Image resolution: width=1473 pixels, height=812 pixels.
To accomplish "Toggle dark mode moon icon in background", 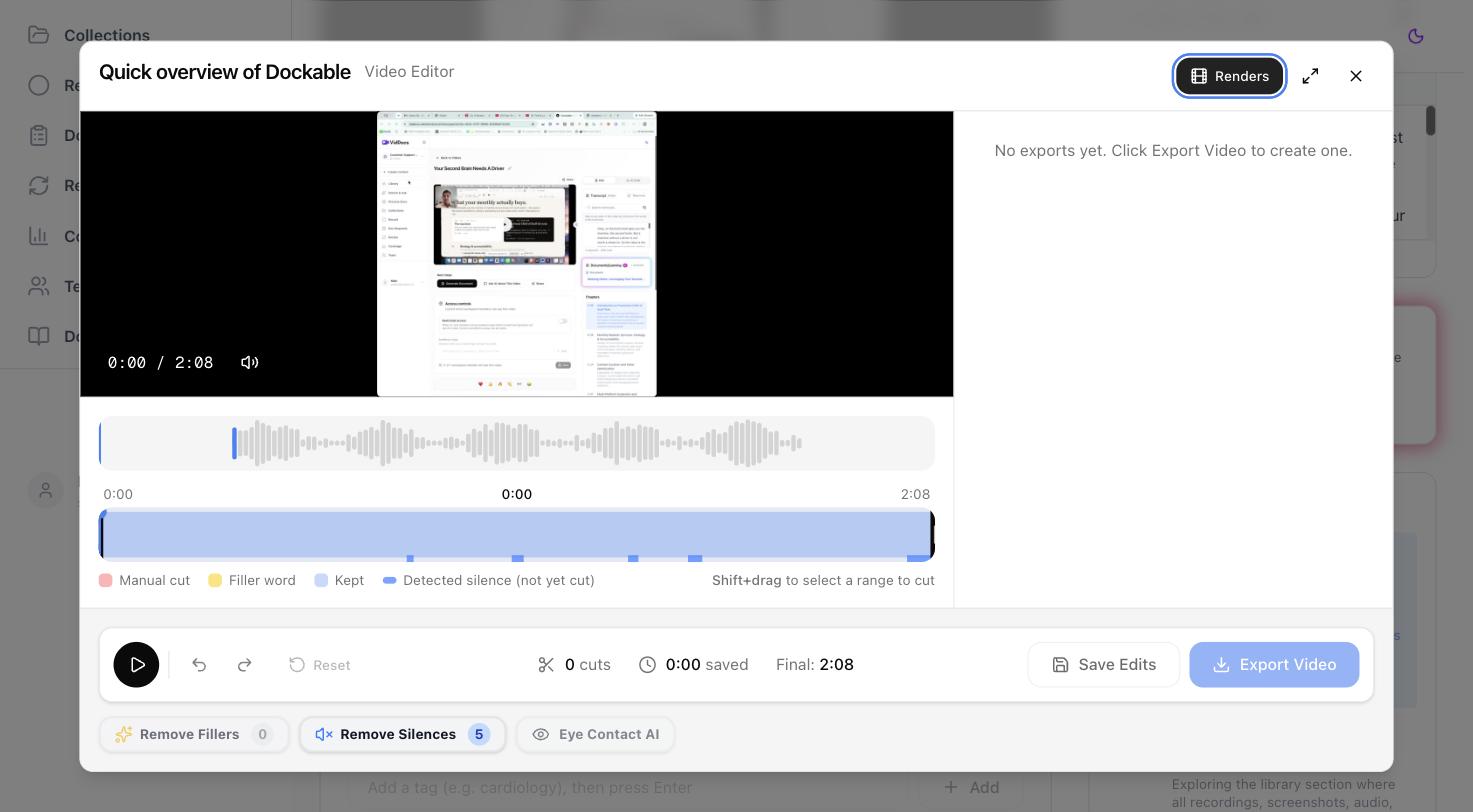I will tap(1415, 36).
